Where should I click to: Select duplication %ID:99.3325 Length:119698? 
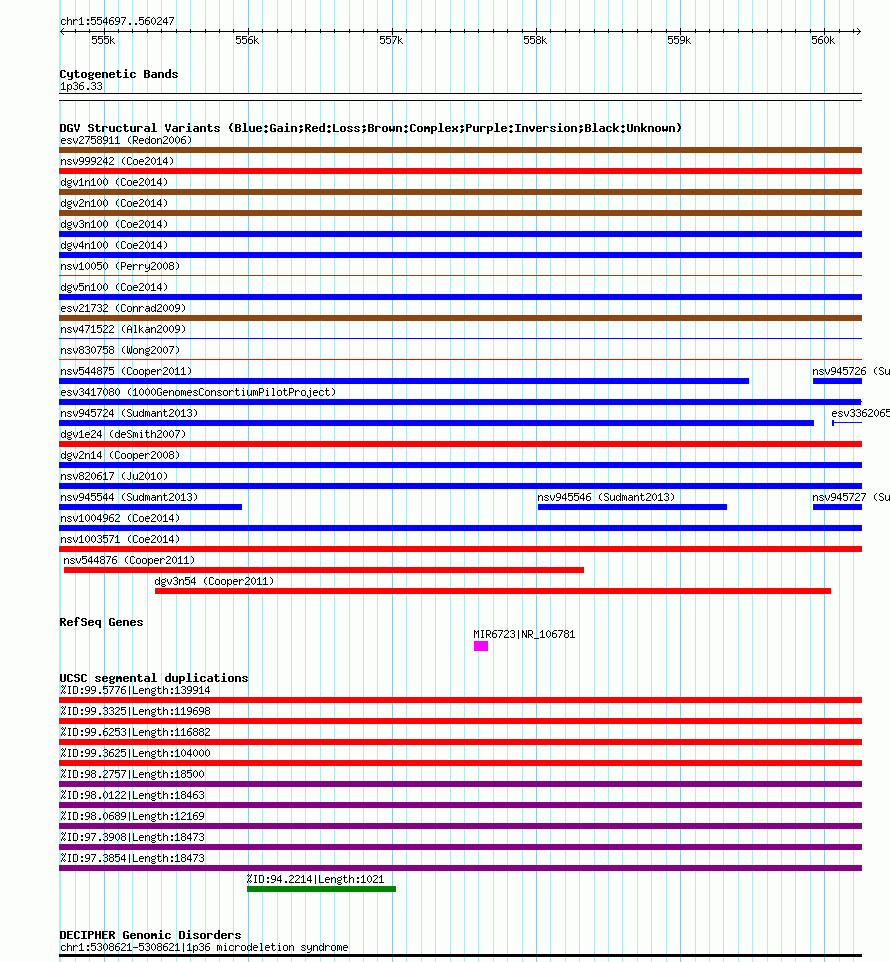(x=461, y=722)
